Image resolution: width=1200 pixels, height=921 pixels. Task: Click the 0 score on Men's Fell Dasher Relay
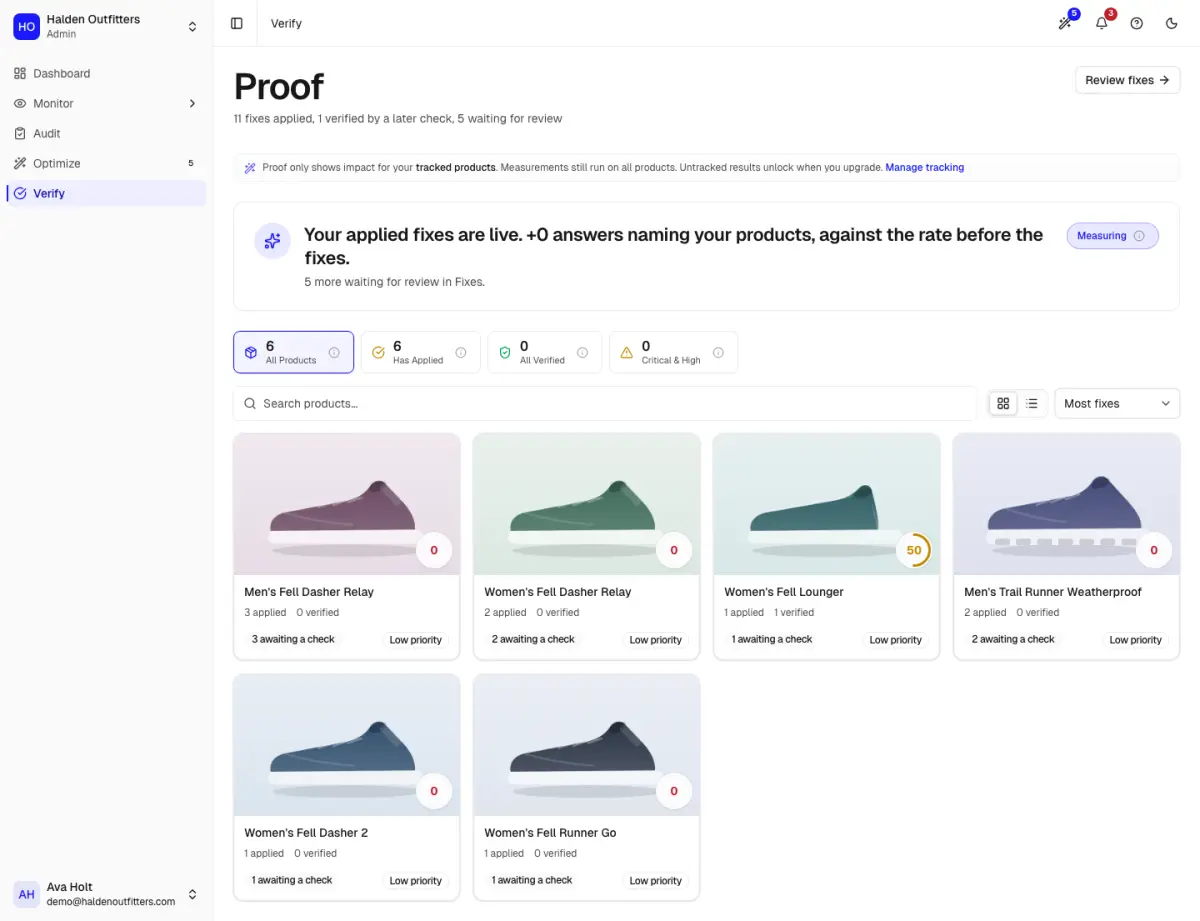[x=434, y=550]
